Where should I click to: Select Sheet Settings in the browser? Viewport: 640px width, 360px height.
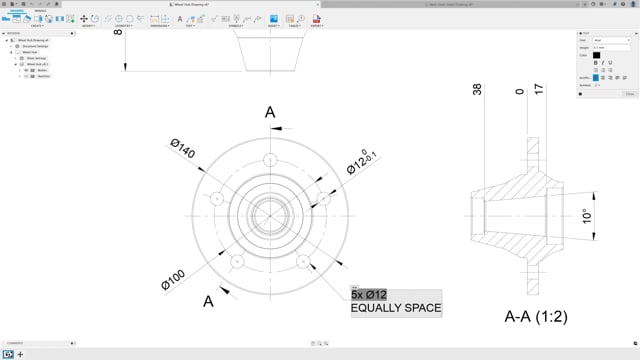36,58
